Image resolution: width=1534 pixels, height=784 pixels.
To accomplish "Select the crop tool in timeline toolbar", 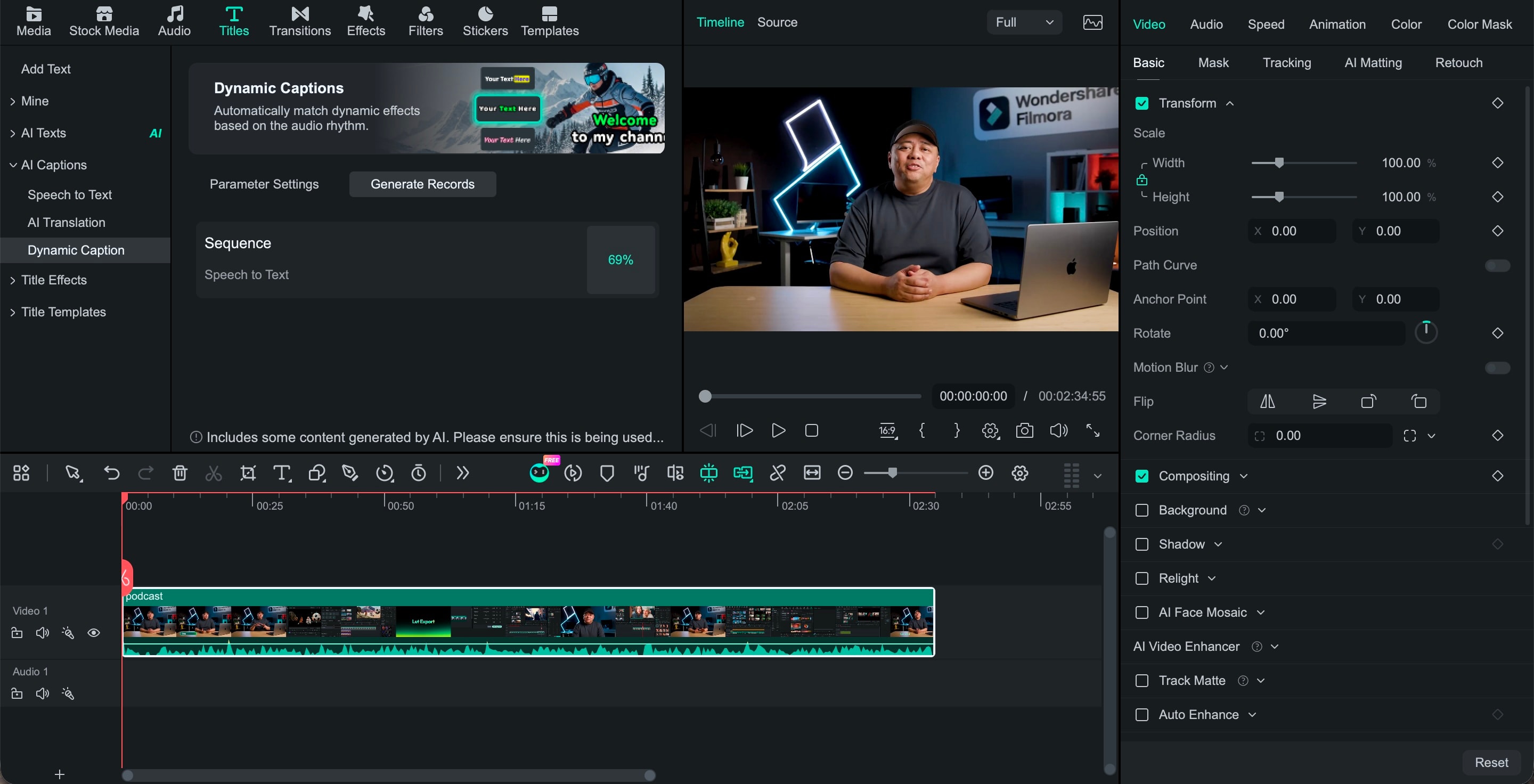I will pos(248,473).
